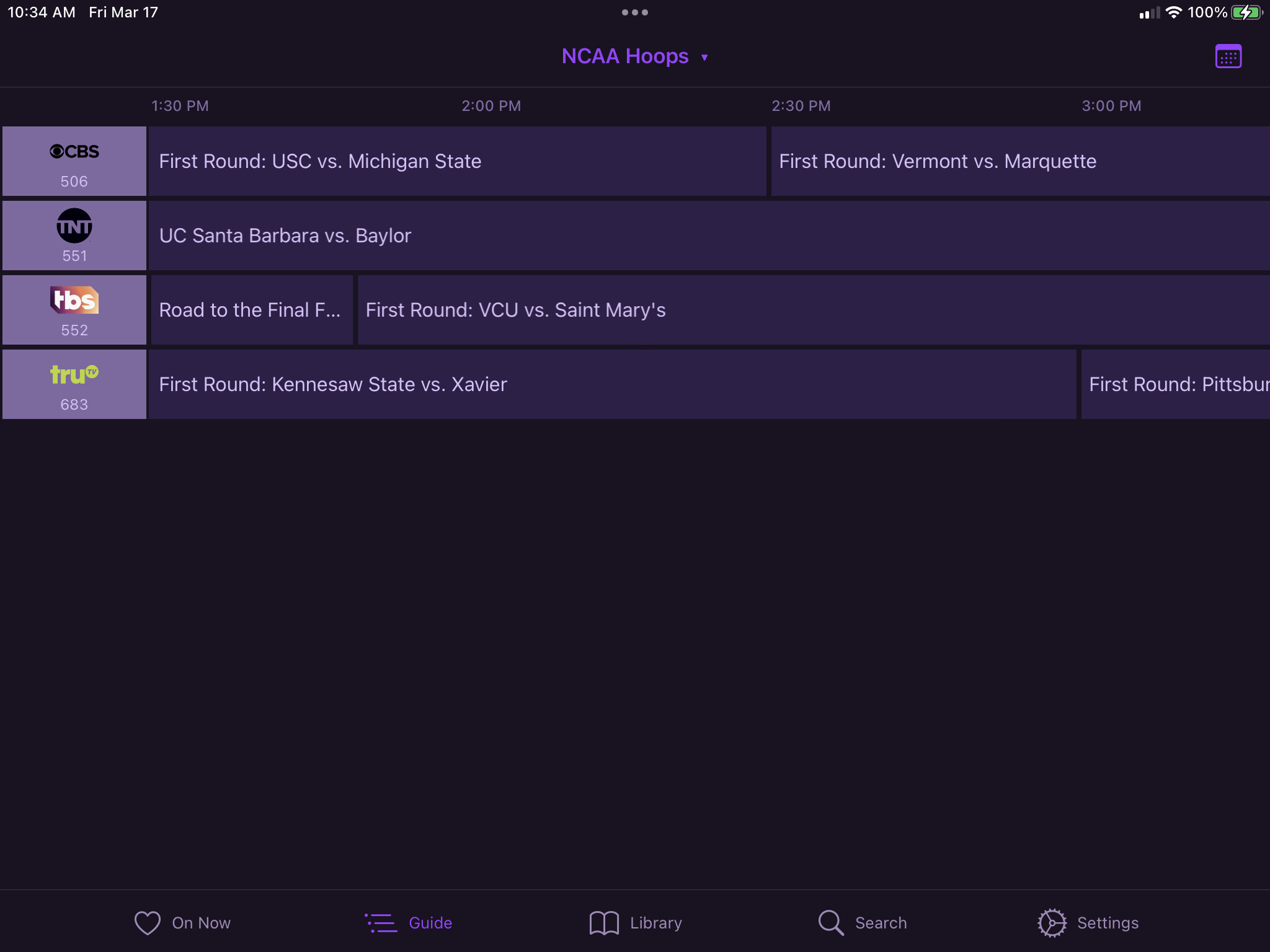The image size is (1270, 952).
Task: Select Road to the Final Four program
Action: [251, 310]
